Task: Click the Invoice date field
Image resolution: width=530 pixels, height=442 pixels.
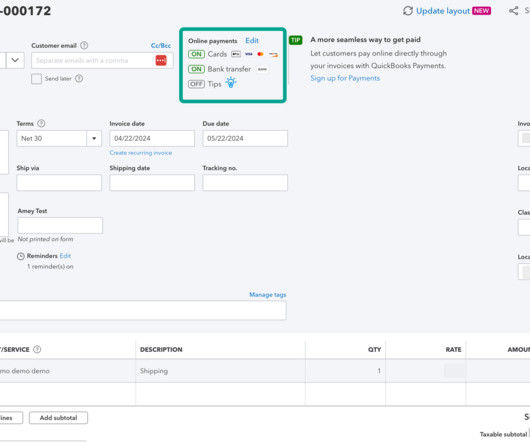Action: pyautogui.click(x=152, y=138)
